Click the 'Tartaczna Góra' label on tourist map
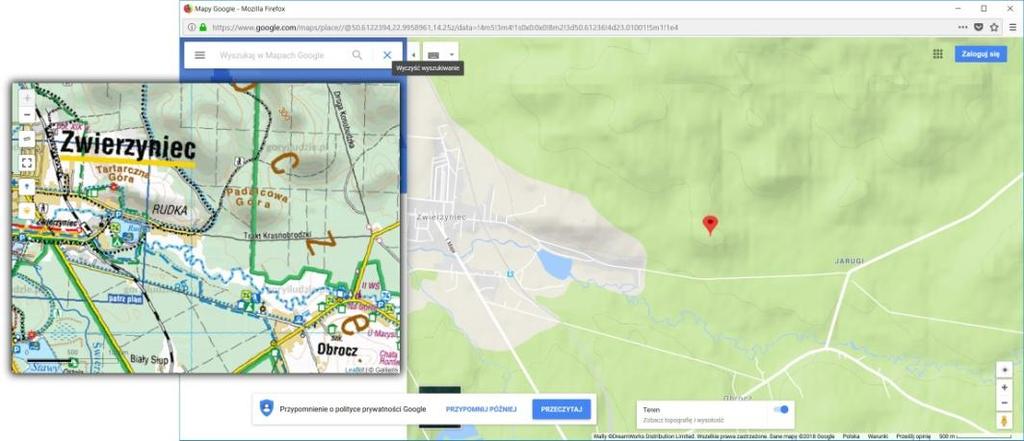Image resolution: width=1024 pixels, height=441 pixels. 121,176
